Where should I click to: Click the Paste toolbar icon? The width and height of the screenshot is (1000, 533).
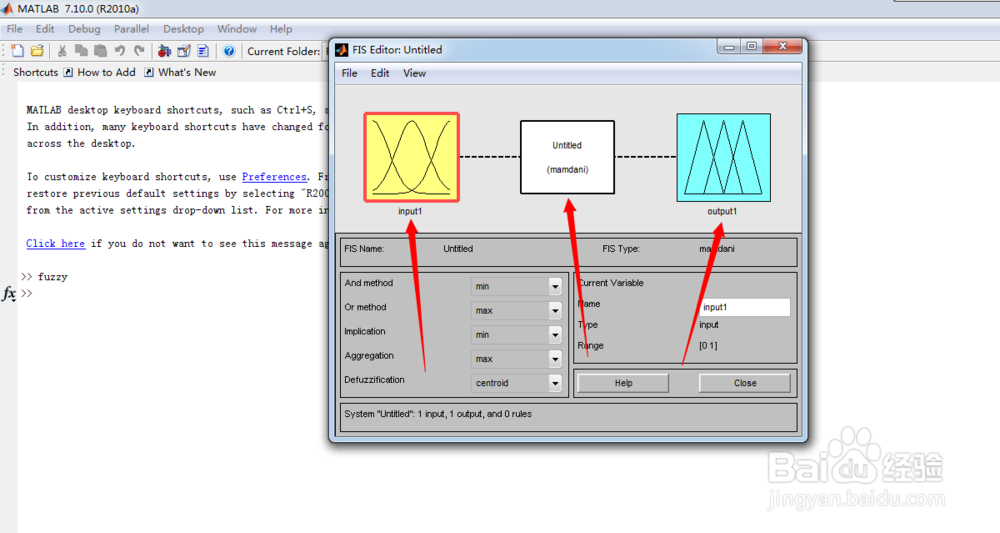click(100, 51)
